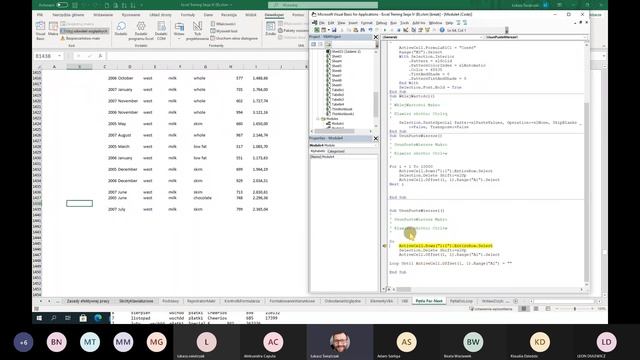This screenshot has width=640, height=360.
Task: Open the Źródło XML source icon
Action: (270, 29)
